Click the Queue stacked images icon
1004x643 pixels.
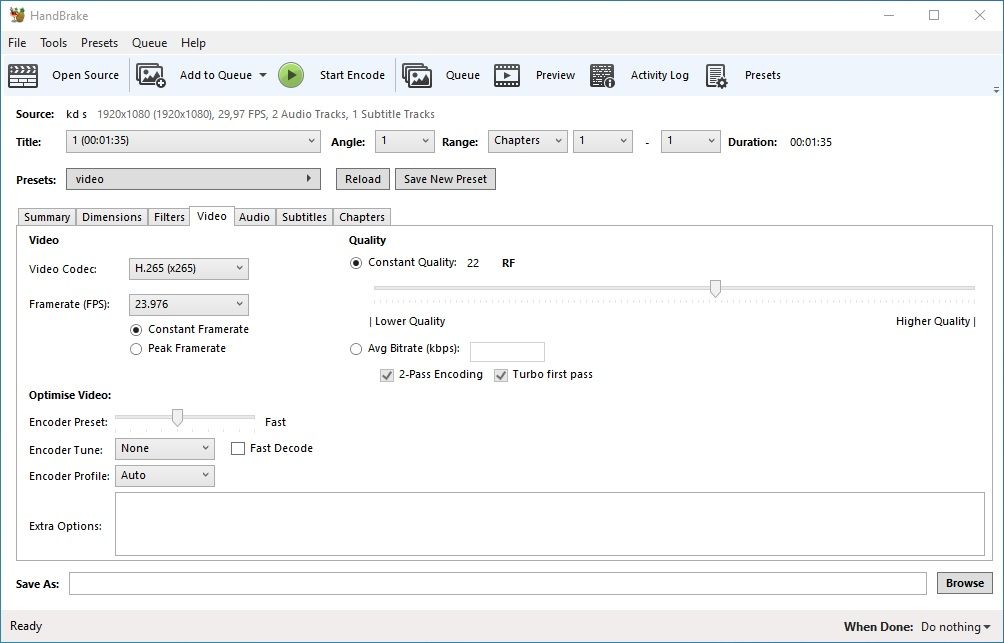click(417, 76)
